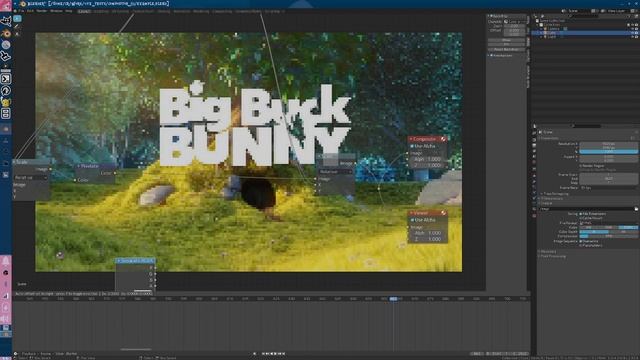Open the Frame Rate dropdown
The height and width of the screenshot is (360, 640).
609,188
